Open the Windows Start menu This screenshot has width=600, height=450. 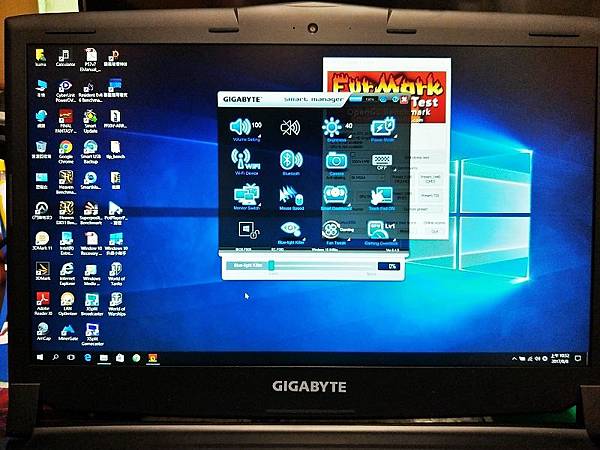[x=40, y=357]
